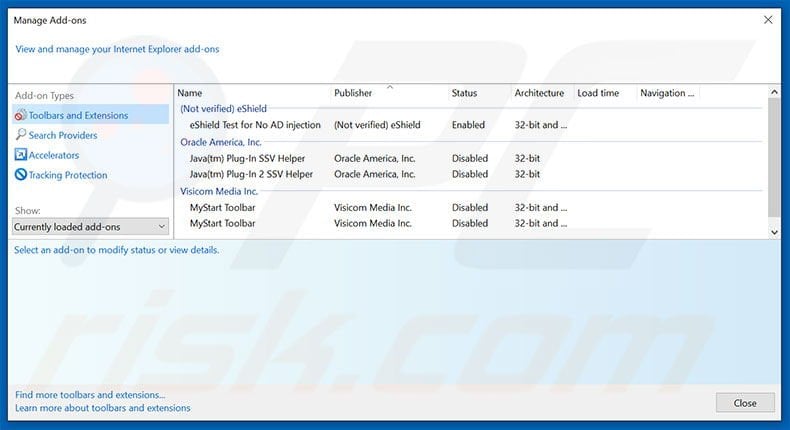The width and height of the screenshot is (790, 430).
Task: Select eShield Test for No AD injection
Action: (x=255, y=125)
